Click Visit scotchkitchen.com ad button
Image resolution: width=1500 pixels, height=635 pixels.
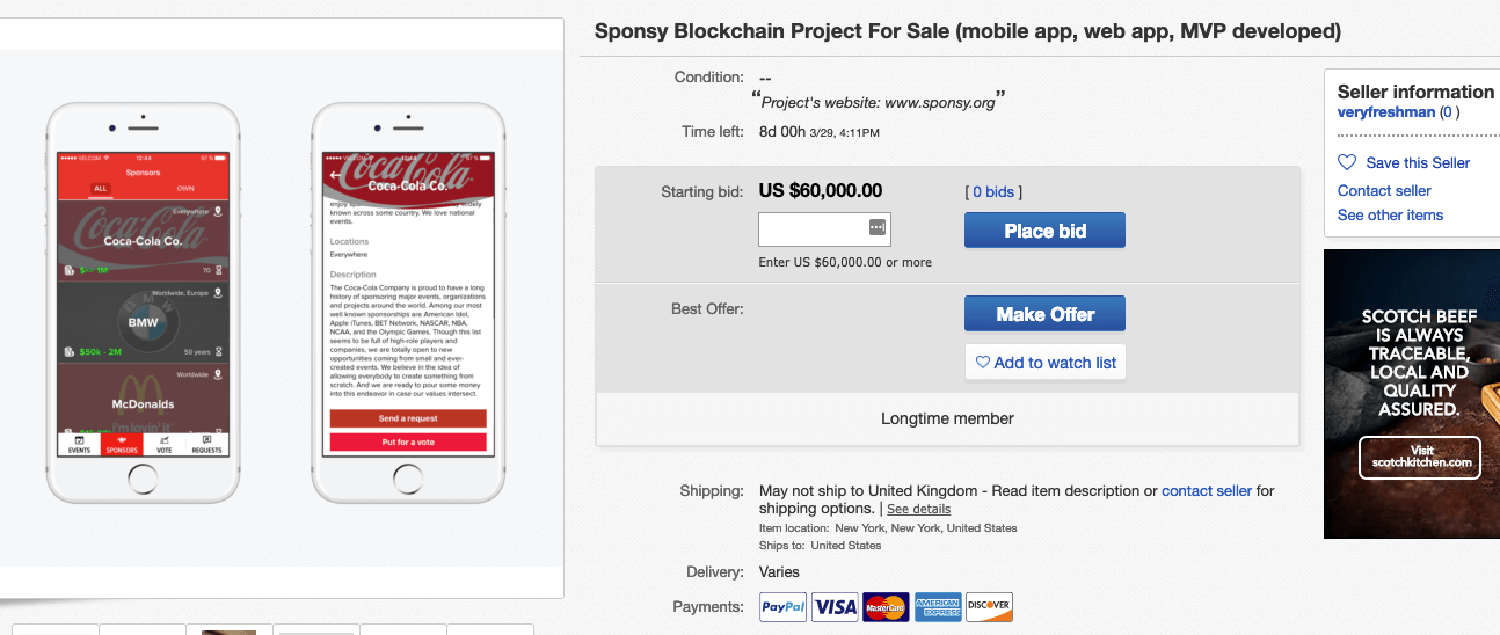click(1420, 457)
